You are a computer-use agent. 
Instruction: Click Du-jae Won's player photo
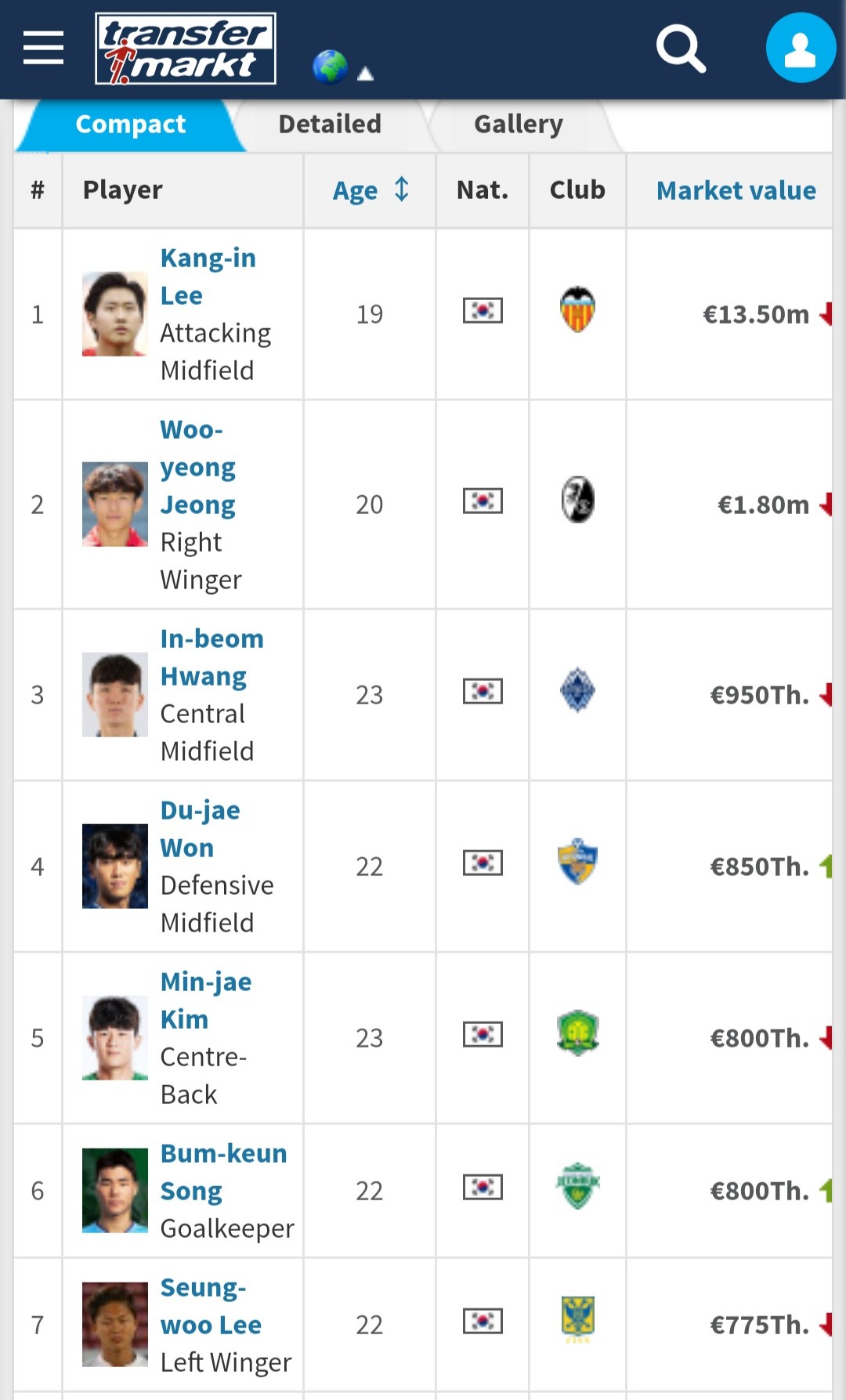coord(115,866)
